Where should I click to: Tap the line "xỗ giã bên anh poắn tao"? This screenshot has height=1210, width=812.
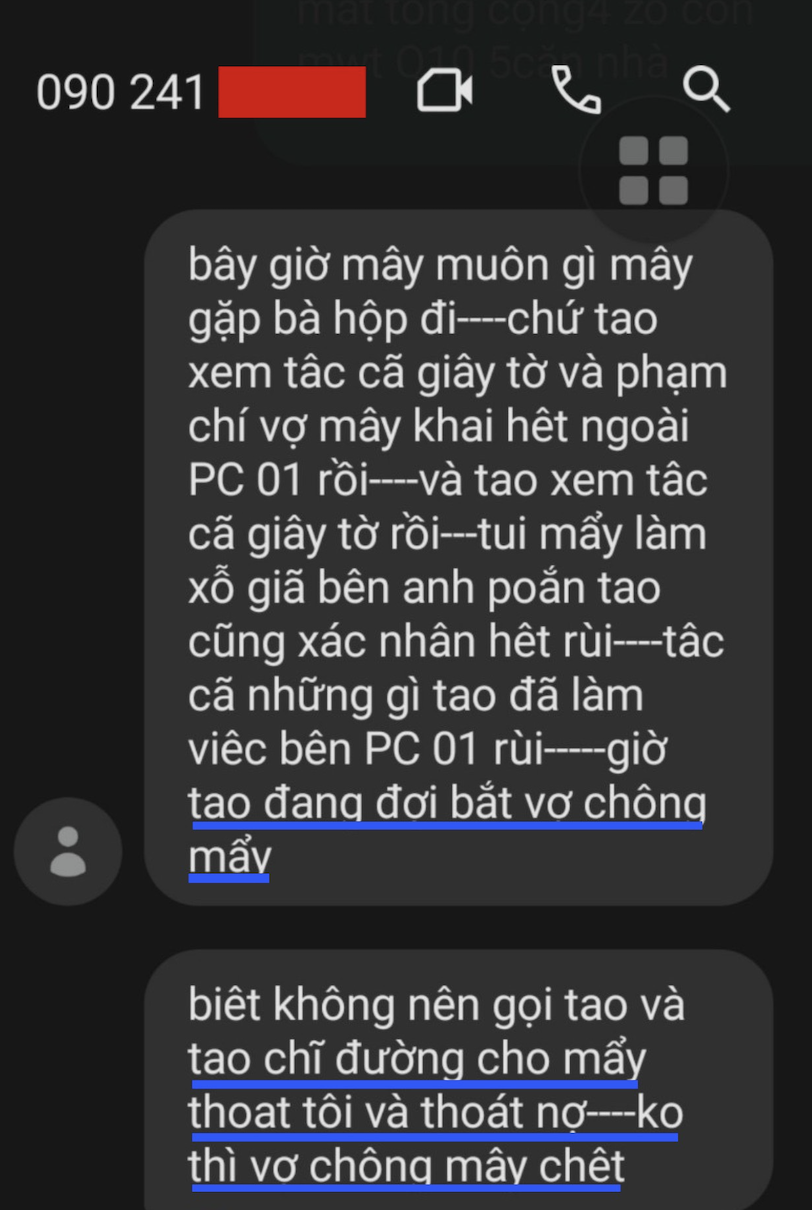click(x=424, y=589)
